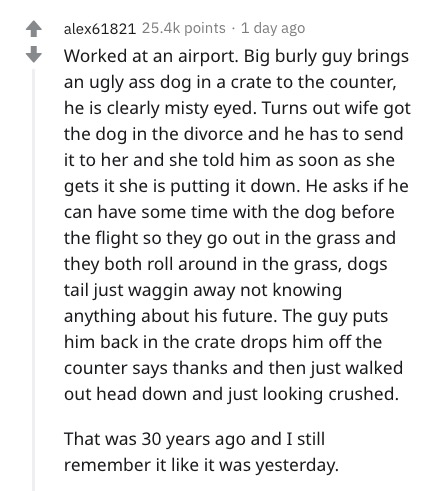The image size is (443, 491).
Task: Open the '1 day ago' timestamp permalink
Action: [x=273, y=28]
